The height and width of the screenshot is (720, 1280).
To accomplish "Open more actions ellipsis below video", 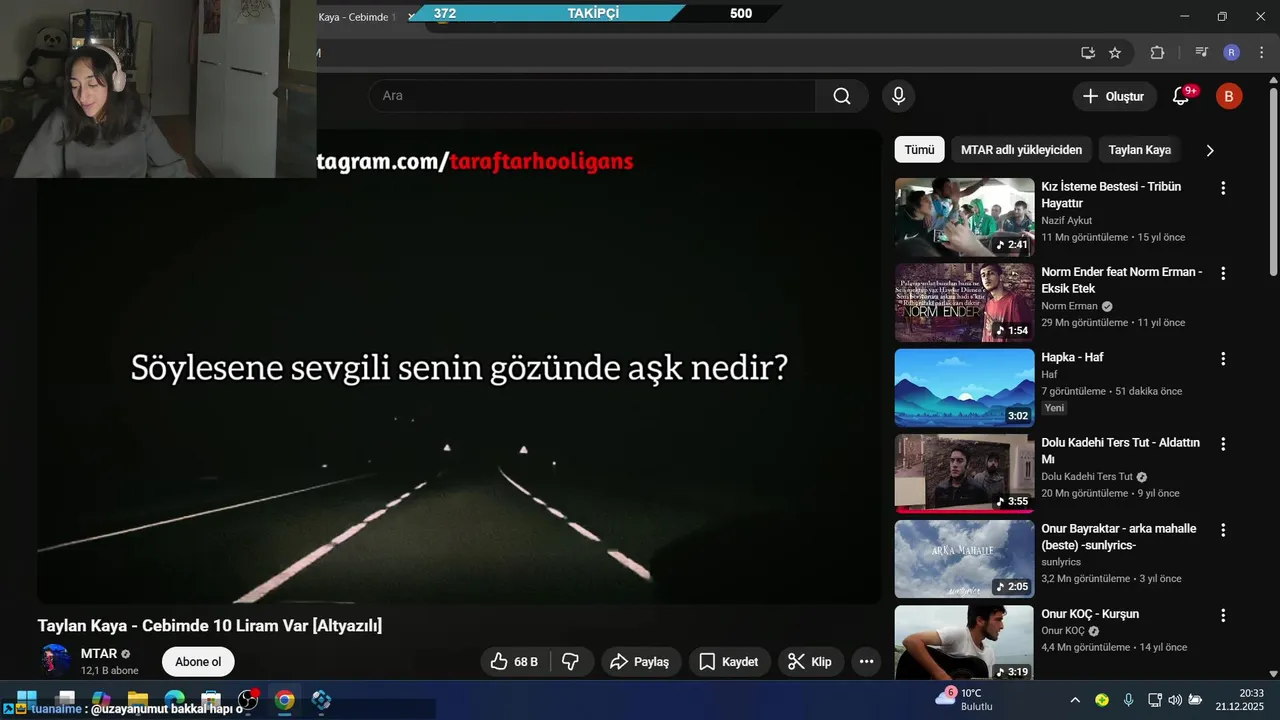I will (x=866, y=662).
